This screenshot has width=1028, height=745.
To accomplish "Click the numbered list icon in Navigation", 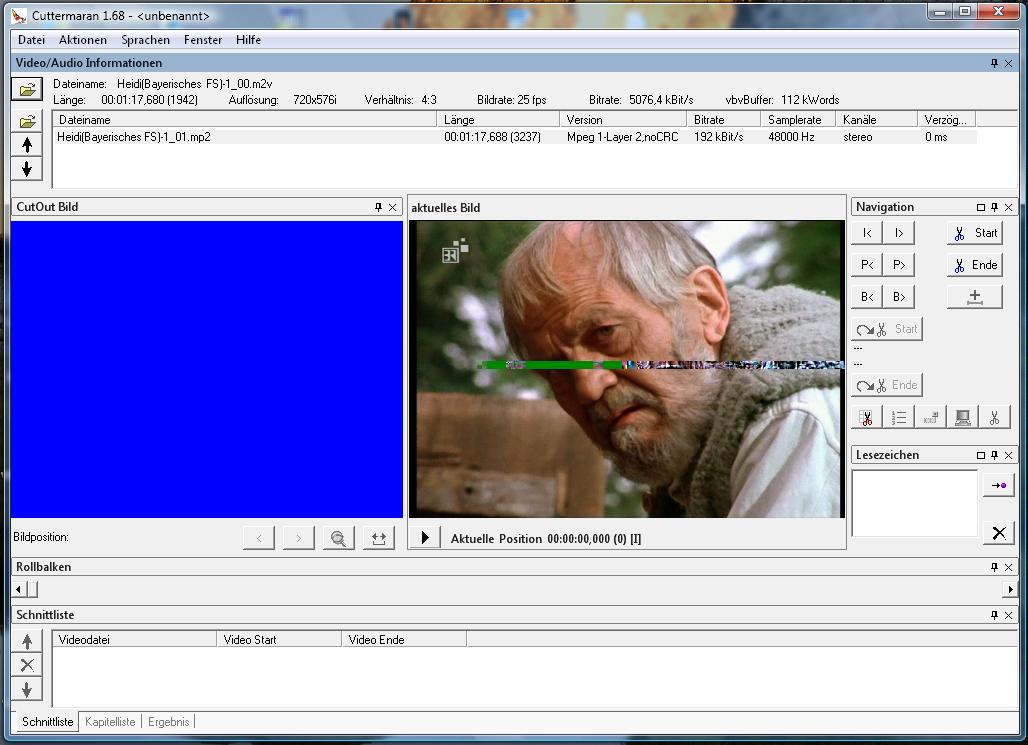I will pyautogui.click(x=899, y=417).
